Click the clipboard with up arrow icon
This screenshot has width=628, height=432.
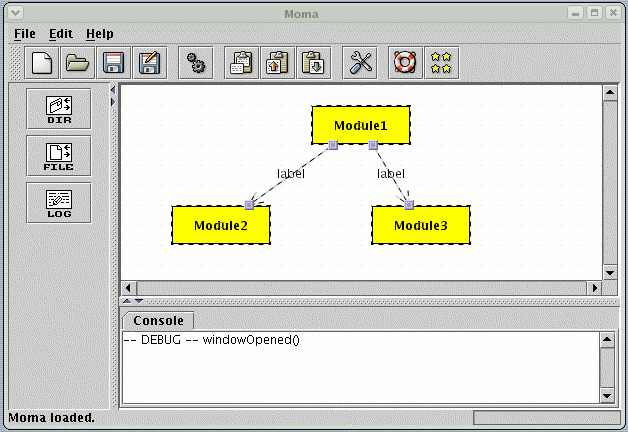277,63
